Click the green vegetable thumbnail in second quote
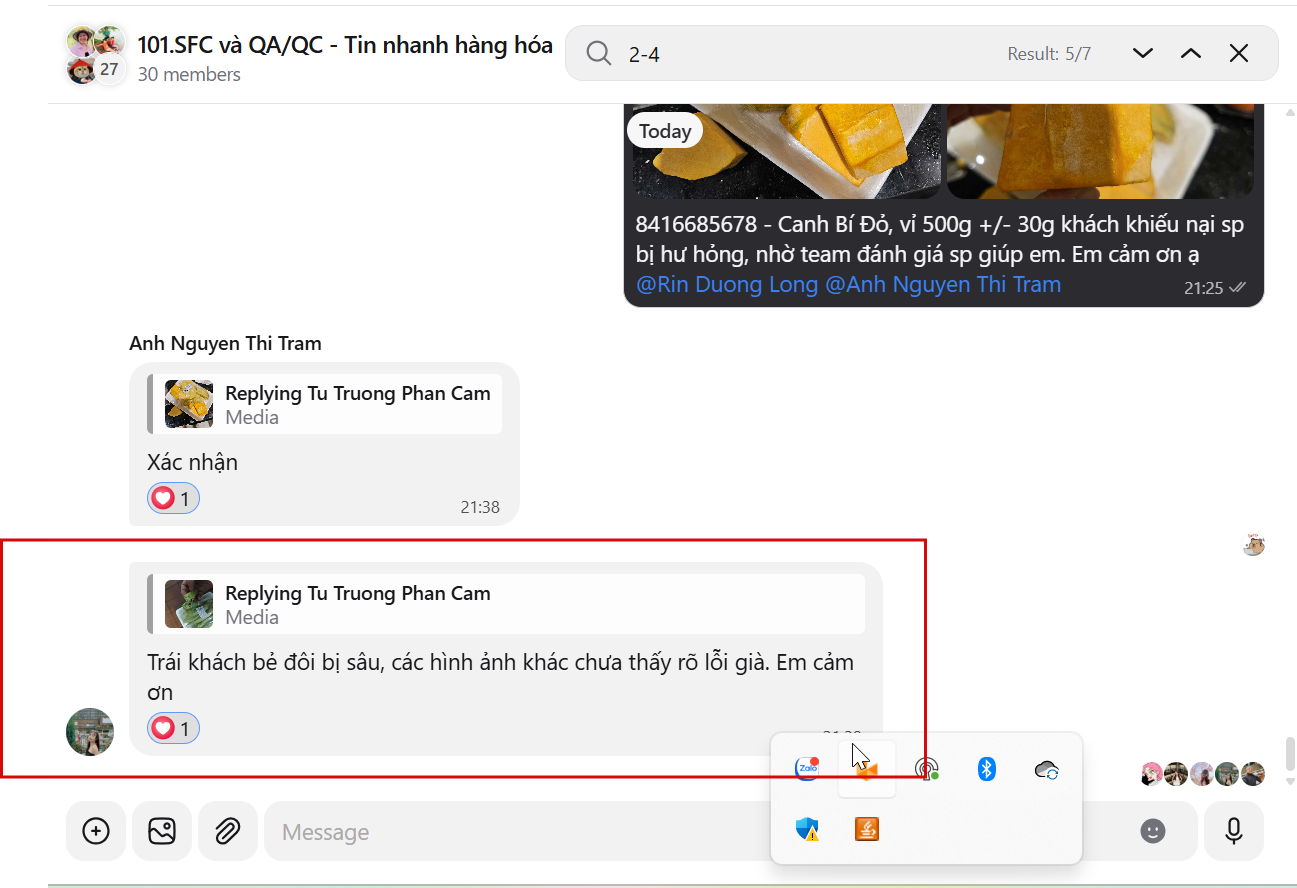The image size is (1297, 888). coord(189,604)
